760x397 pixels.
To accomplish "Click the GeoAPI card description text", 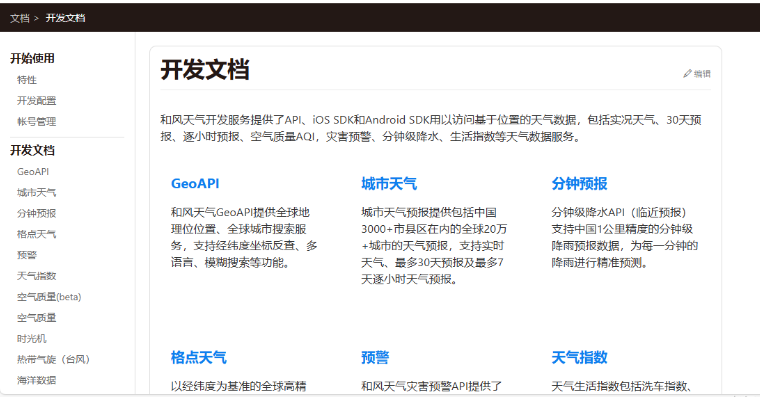I will coord(244,238).
